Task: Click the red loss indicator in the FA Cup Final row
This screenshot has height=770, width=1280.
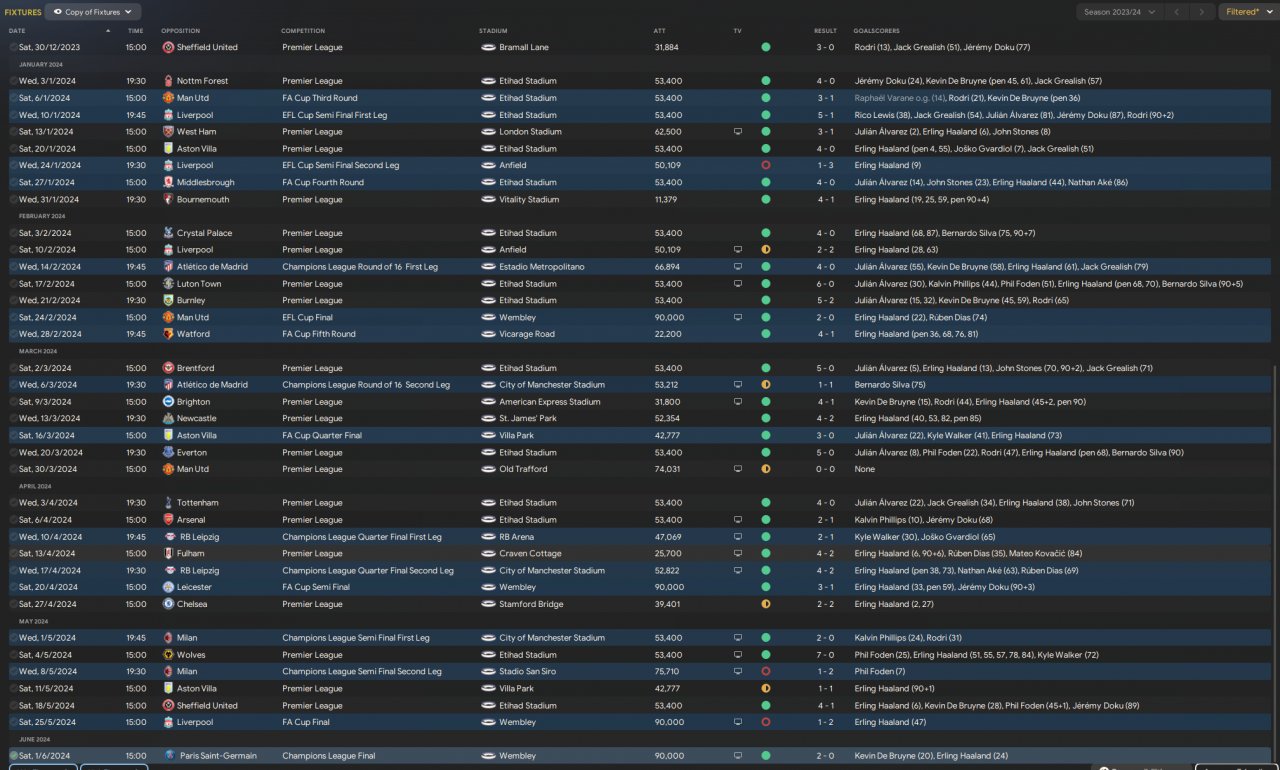Action: click(766, 722)
